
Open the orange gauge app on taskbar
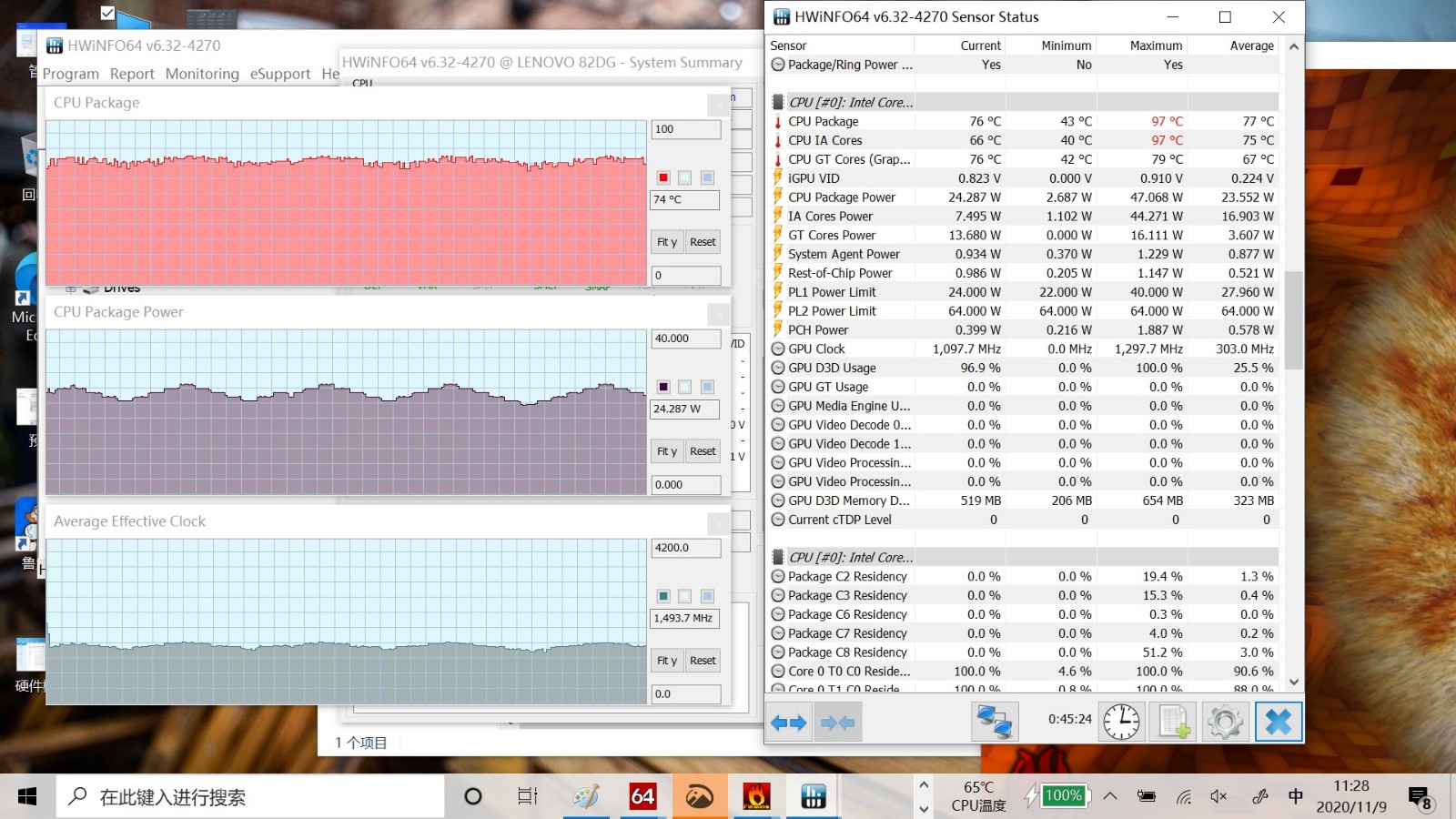click(x=700, y=797)
